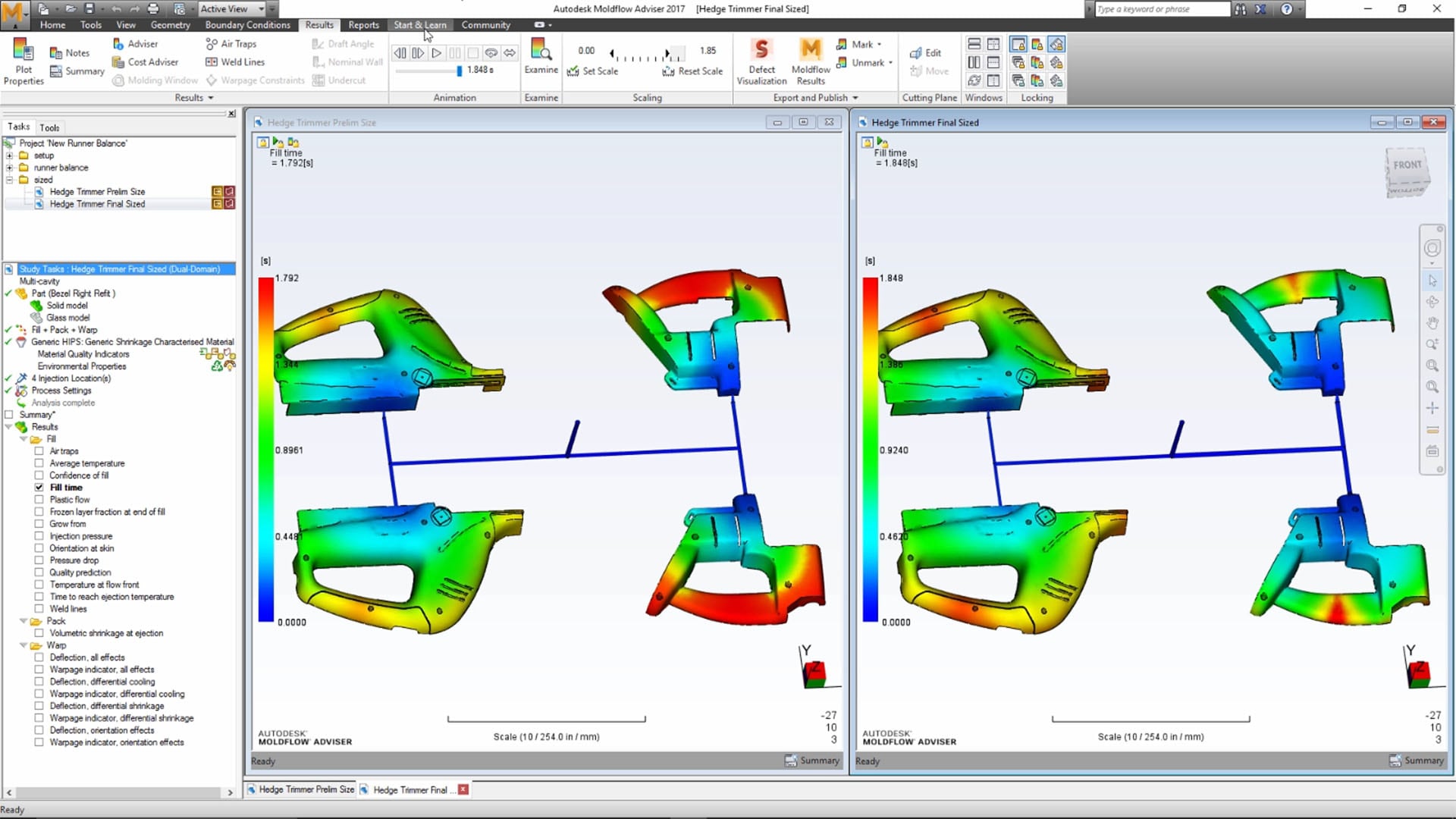This screenshot has width=1456, height=819.
Task: Open Defect Visualization tool
Action: (x=761, y=52)
